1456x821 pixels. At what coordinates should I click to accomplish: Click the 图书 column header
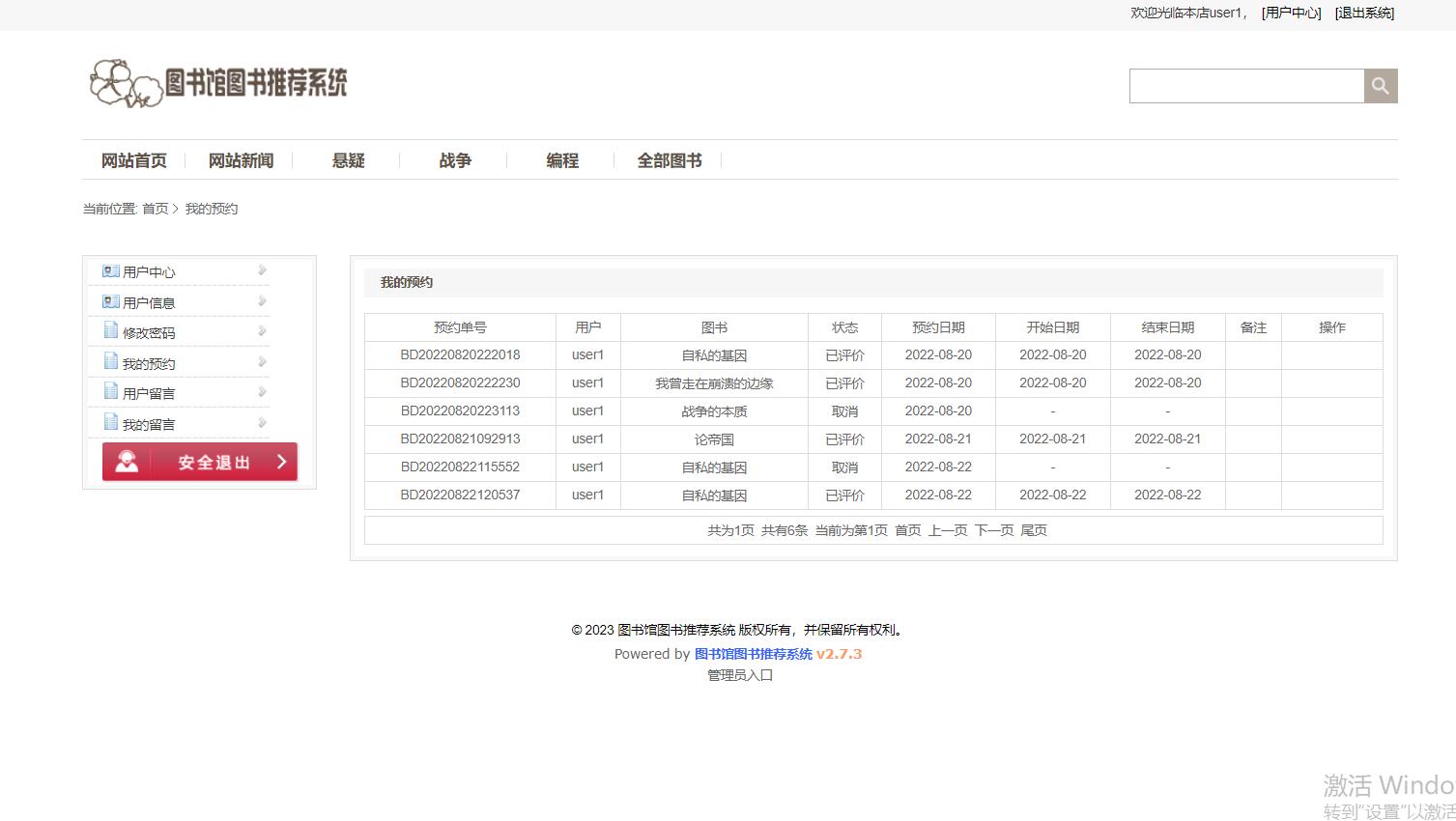(714, 327)
